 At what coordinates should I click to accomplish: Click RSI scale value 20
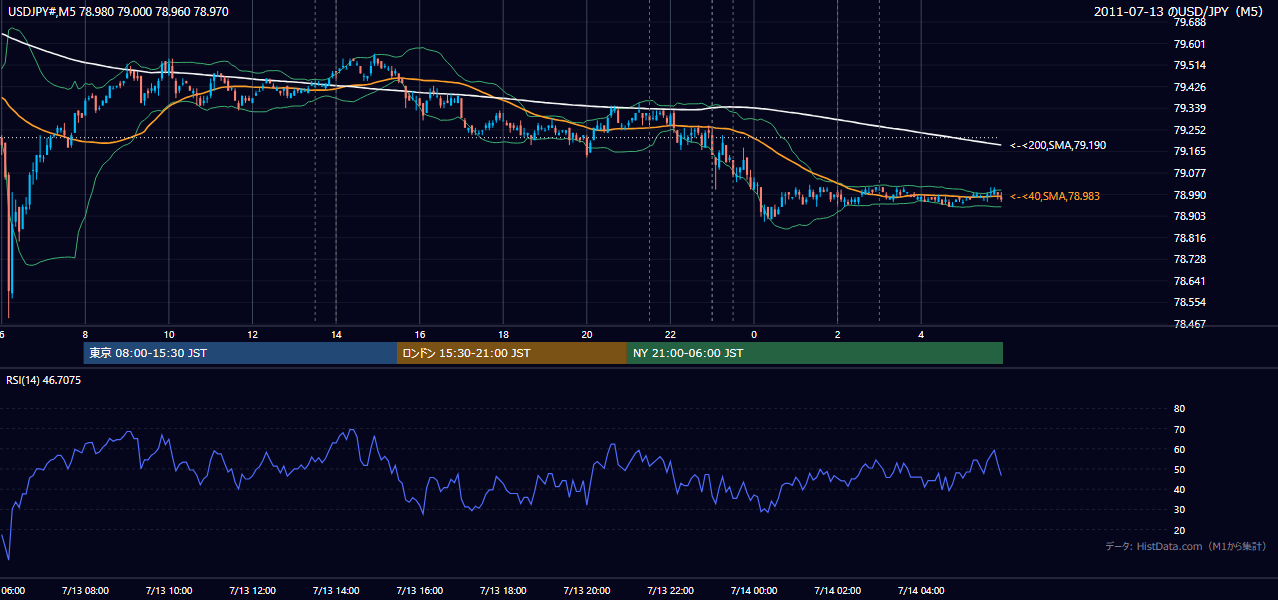tap(1179, 530)
